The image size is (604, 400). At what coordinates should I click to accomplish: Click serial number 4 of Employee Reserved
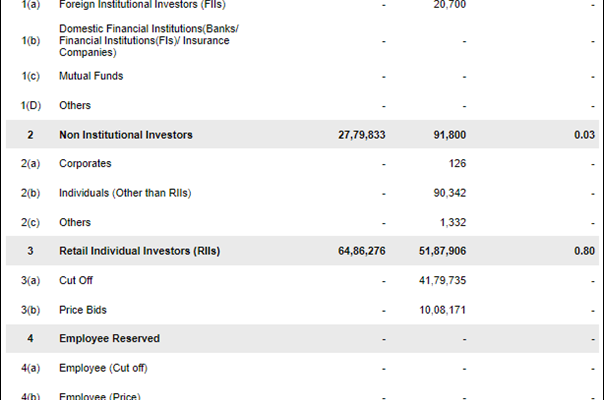click(30, 338)
